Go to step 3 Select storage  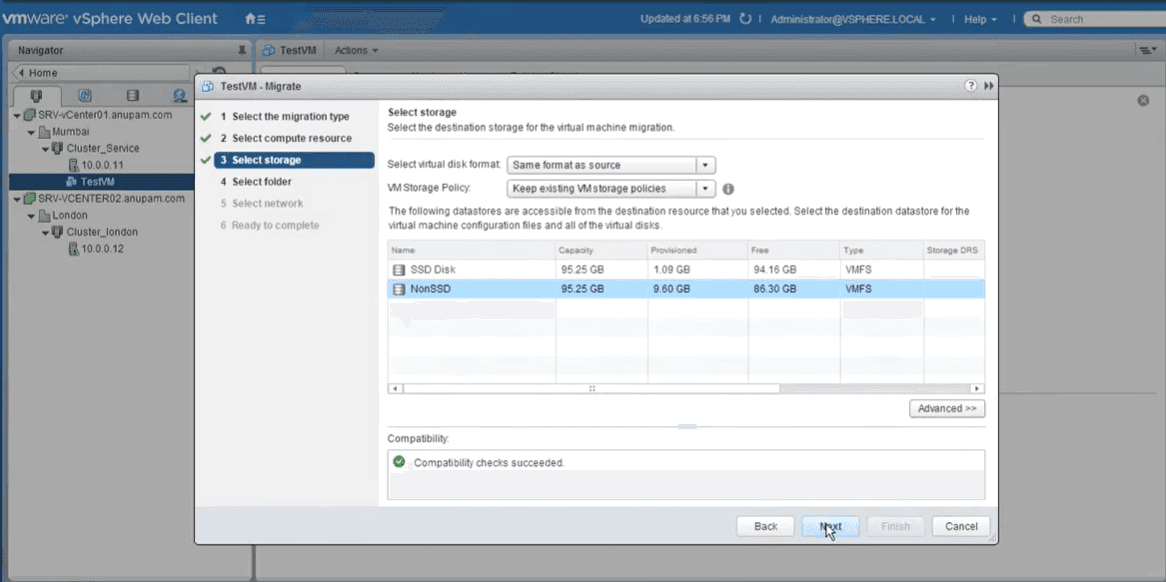(294, 160)
